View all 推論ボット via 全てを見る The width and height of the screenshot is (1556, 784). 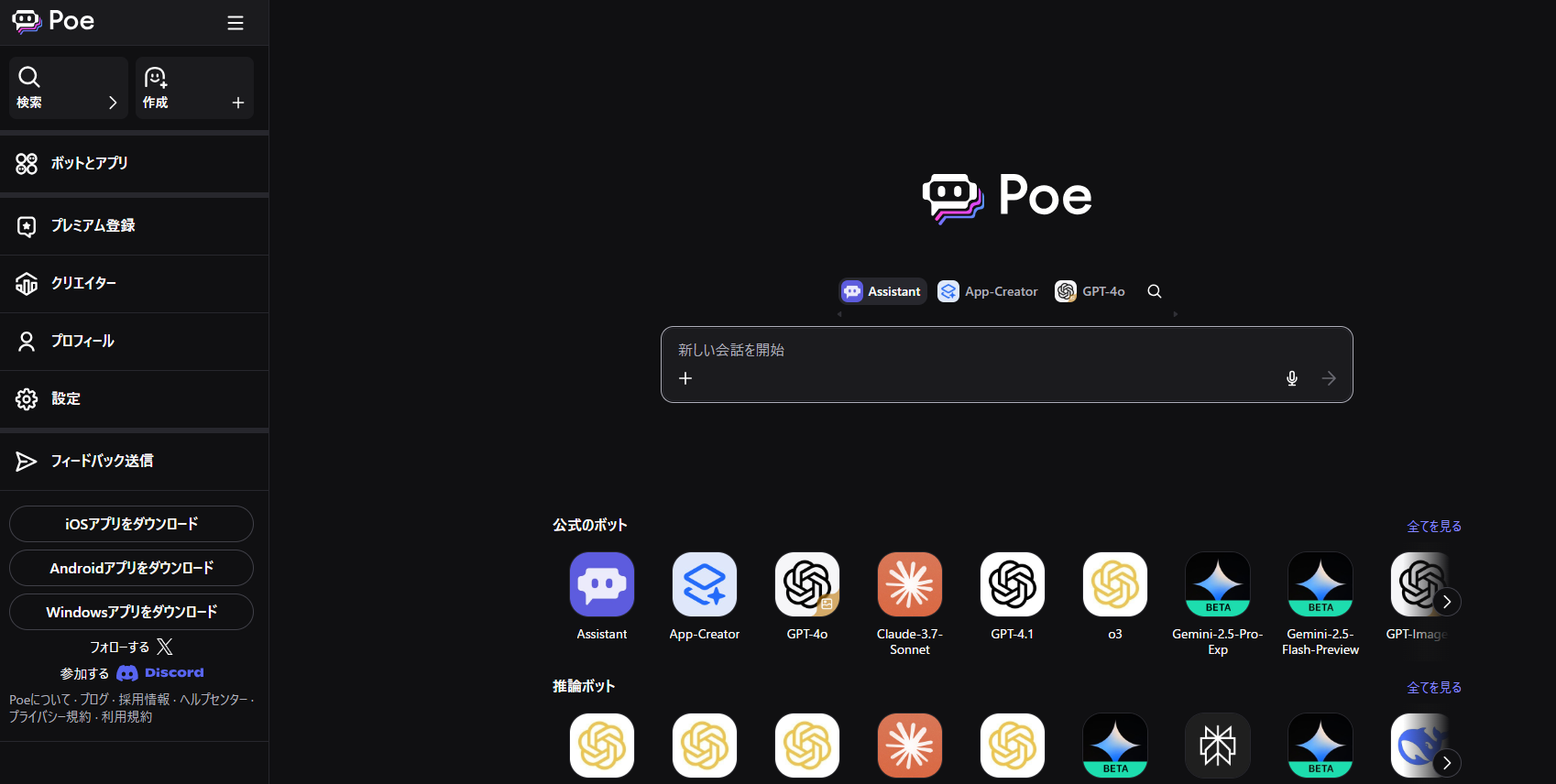[x=1434, y=687]
